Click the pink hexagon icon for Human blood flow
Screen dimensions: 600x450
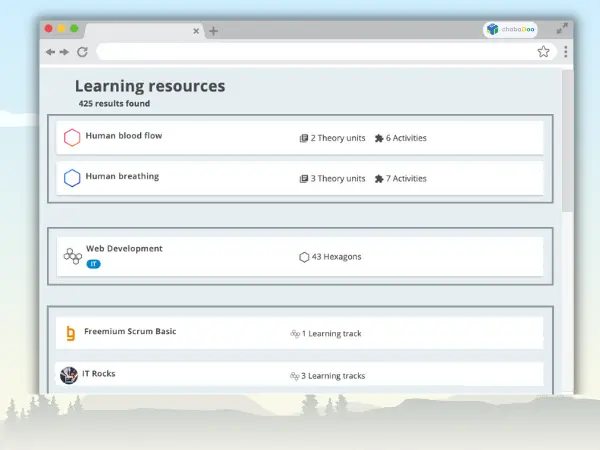tap(72, 137)
